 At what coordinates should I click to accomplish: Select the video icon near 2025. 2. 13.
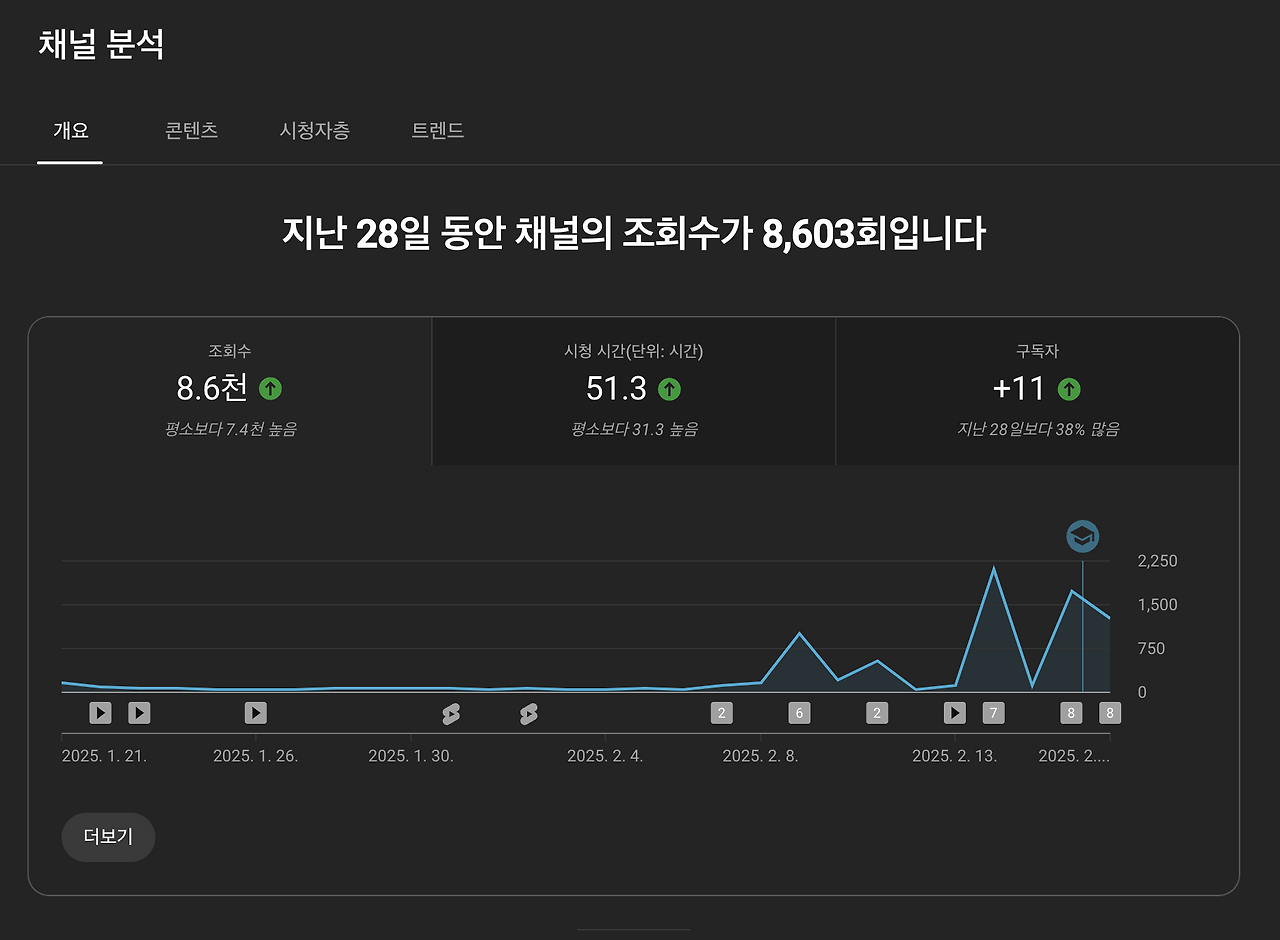954,712
